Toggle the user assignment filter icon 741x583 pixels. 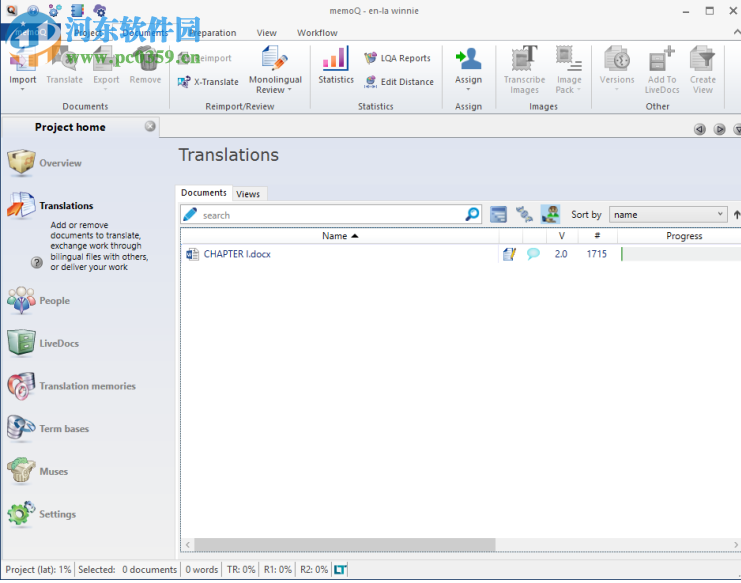[550, 214]
